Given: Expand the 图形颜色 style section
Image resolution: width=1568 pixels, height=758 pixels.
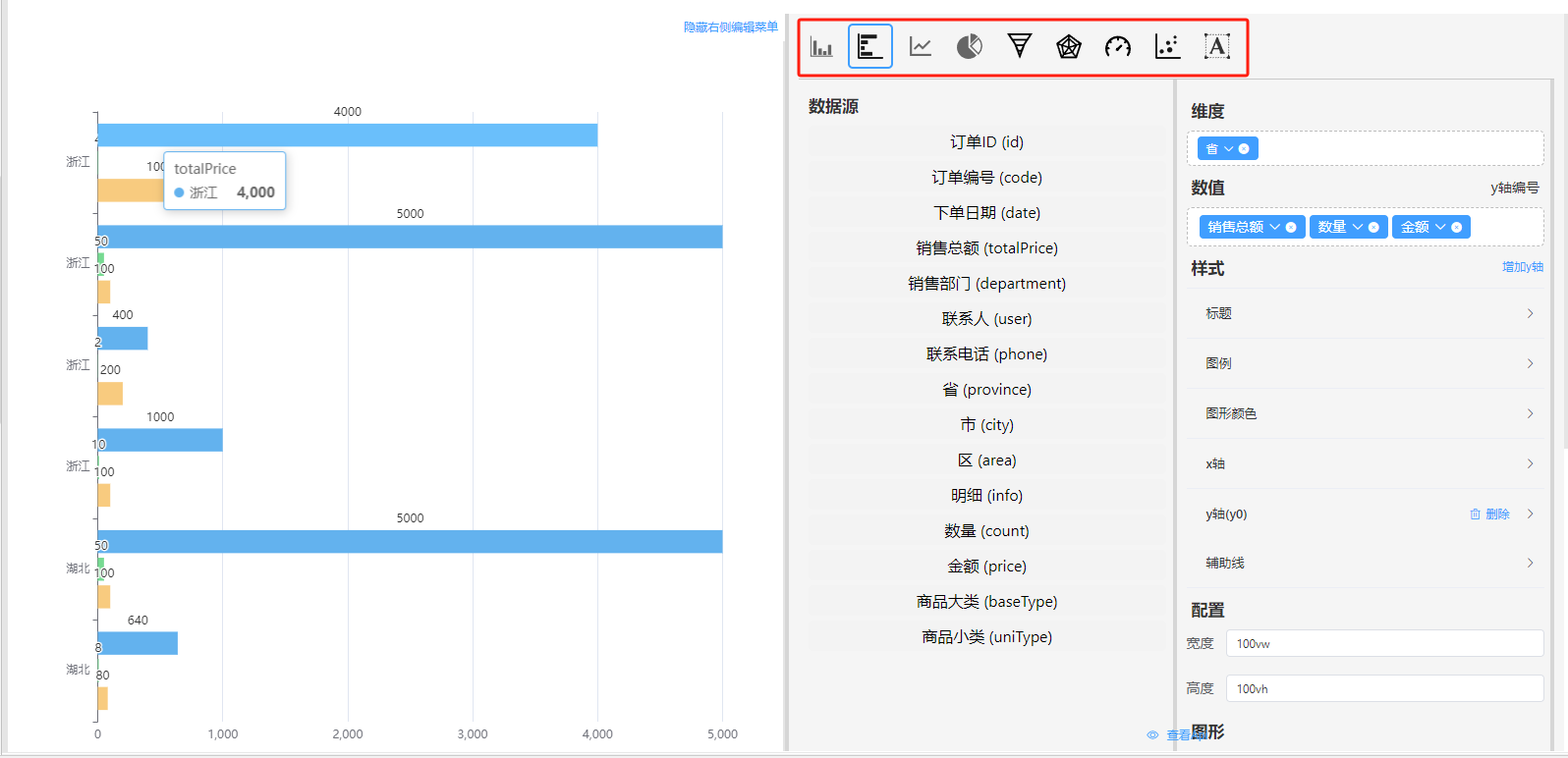Looking at the screenshot, I should pyautogui.click(x=1368, y=413).
